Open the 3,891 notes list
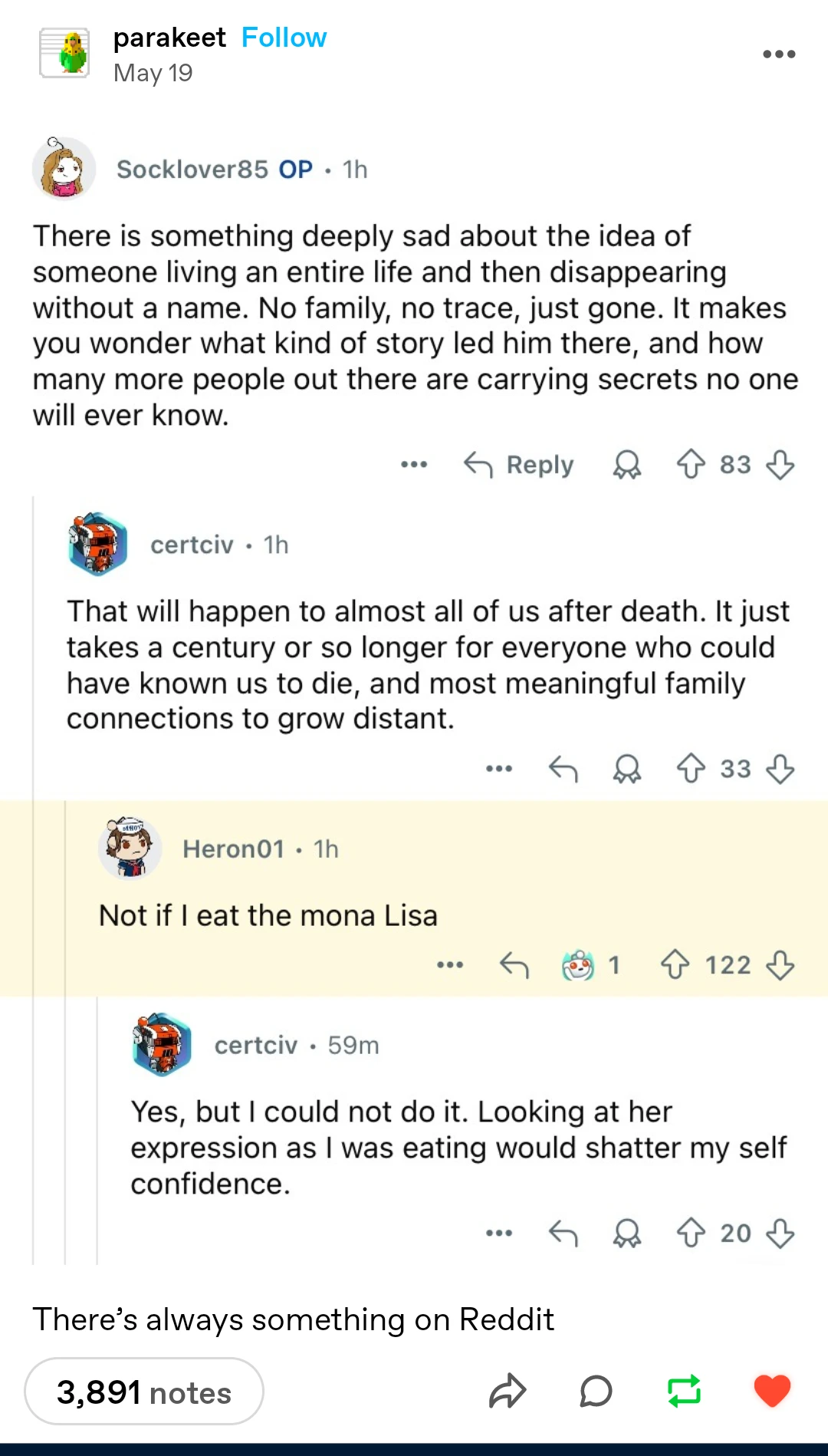 [144, 1392]
